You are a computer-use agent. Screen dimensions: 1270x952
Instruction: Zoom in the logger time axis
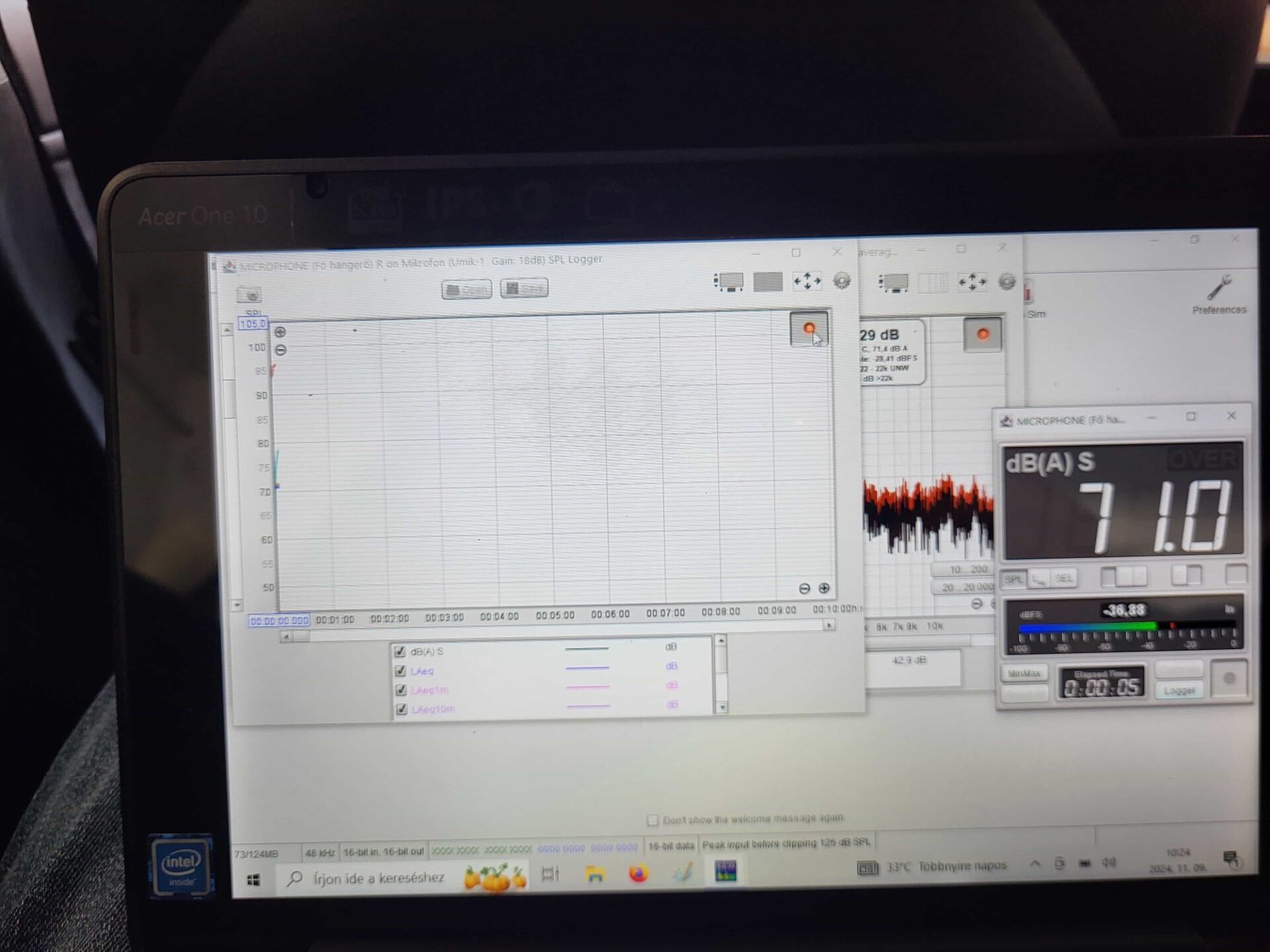coord(824,588)
